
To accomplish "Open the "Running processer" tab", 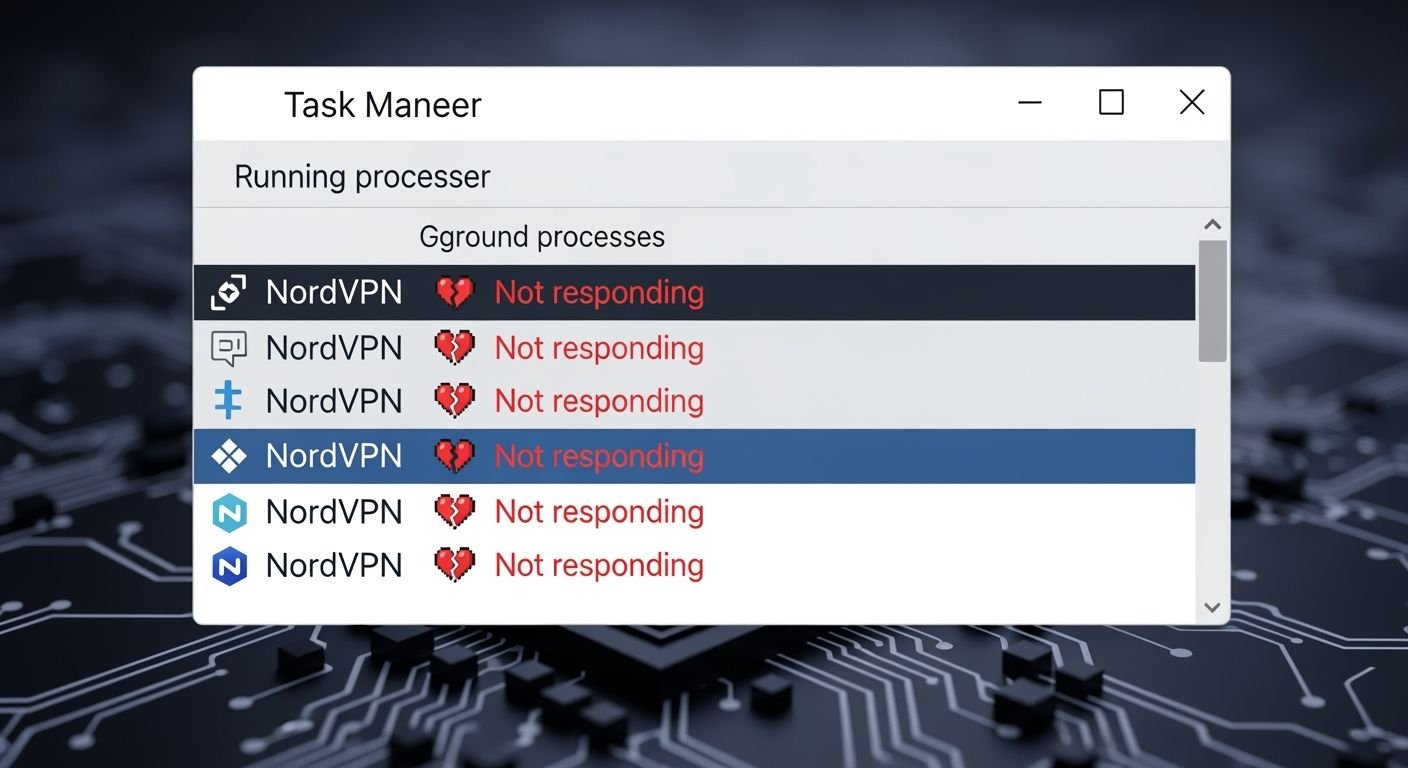I will [362, 177].
